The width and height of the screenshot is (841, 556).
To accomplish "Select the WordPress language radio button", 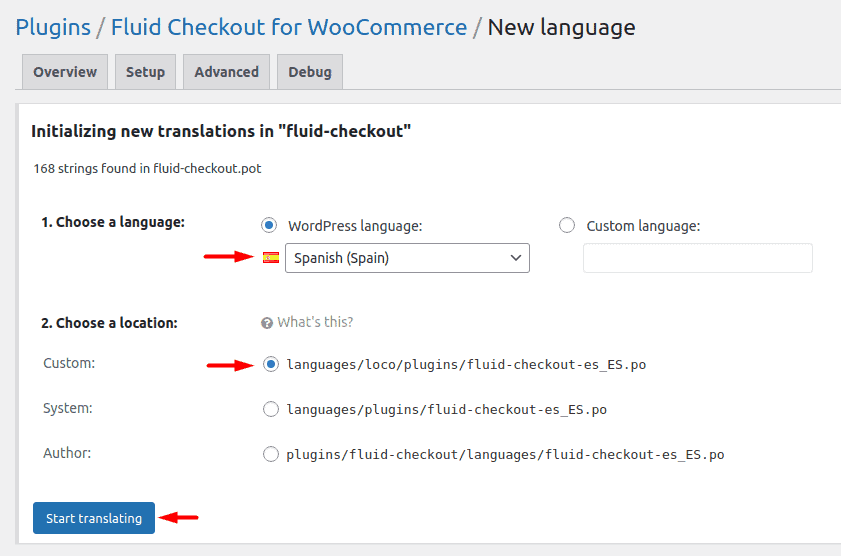I will tap(268, 226).
